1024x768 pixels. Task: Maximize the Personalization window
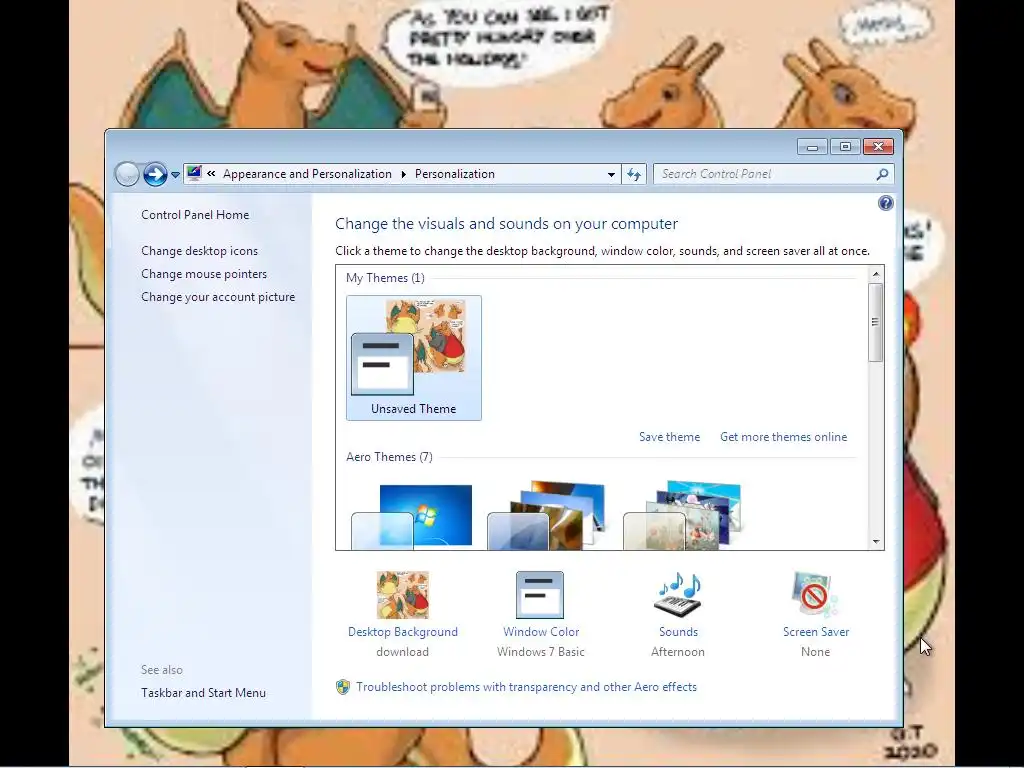click(x=845, y=147)
